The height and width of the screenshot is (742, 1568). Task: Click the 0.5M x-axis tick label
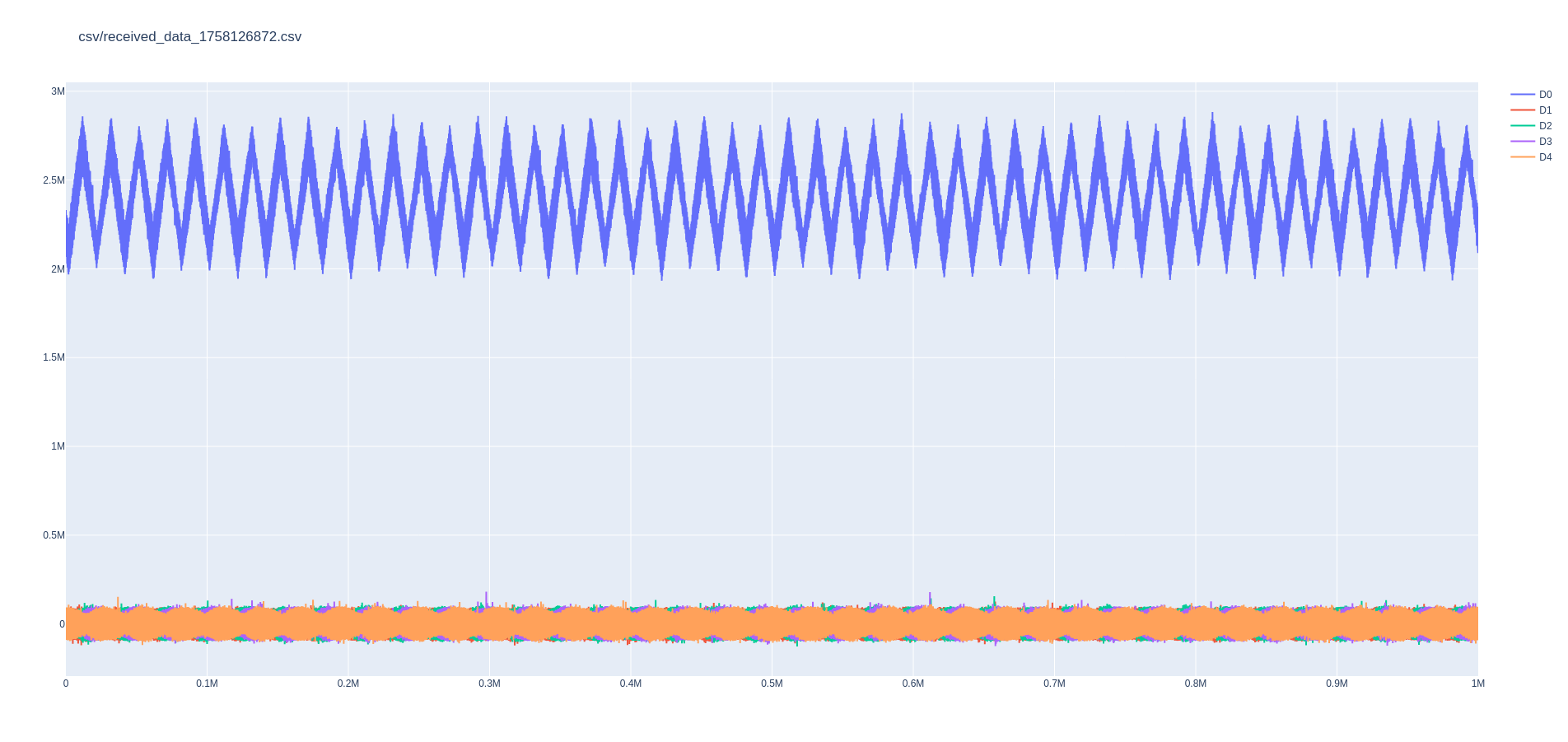pos(772,684)
